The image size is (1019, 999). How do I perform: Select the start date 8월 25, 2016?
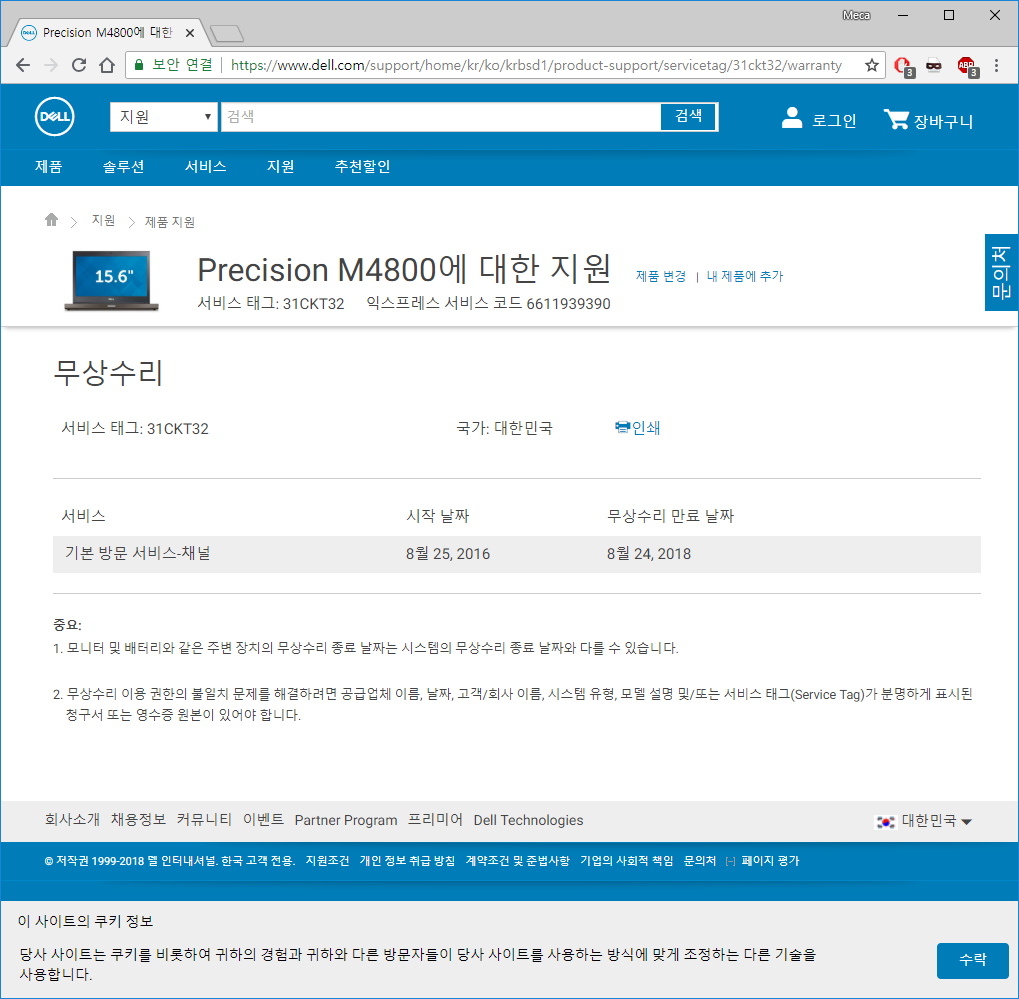point(448,554)
